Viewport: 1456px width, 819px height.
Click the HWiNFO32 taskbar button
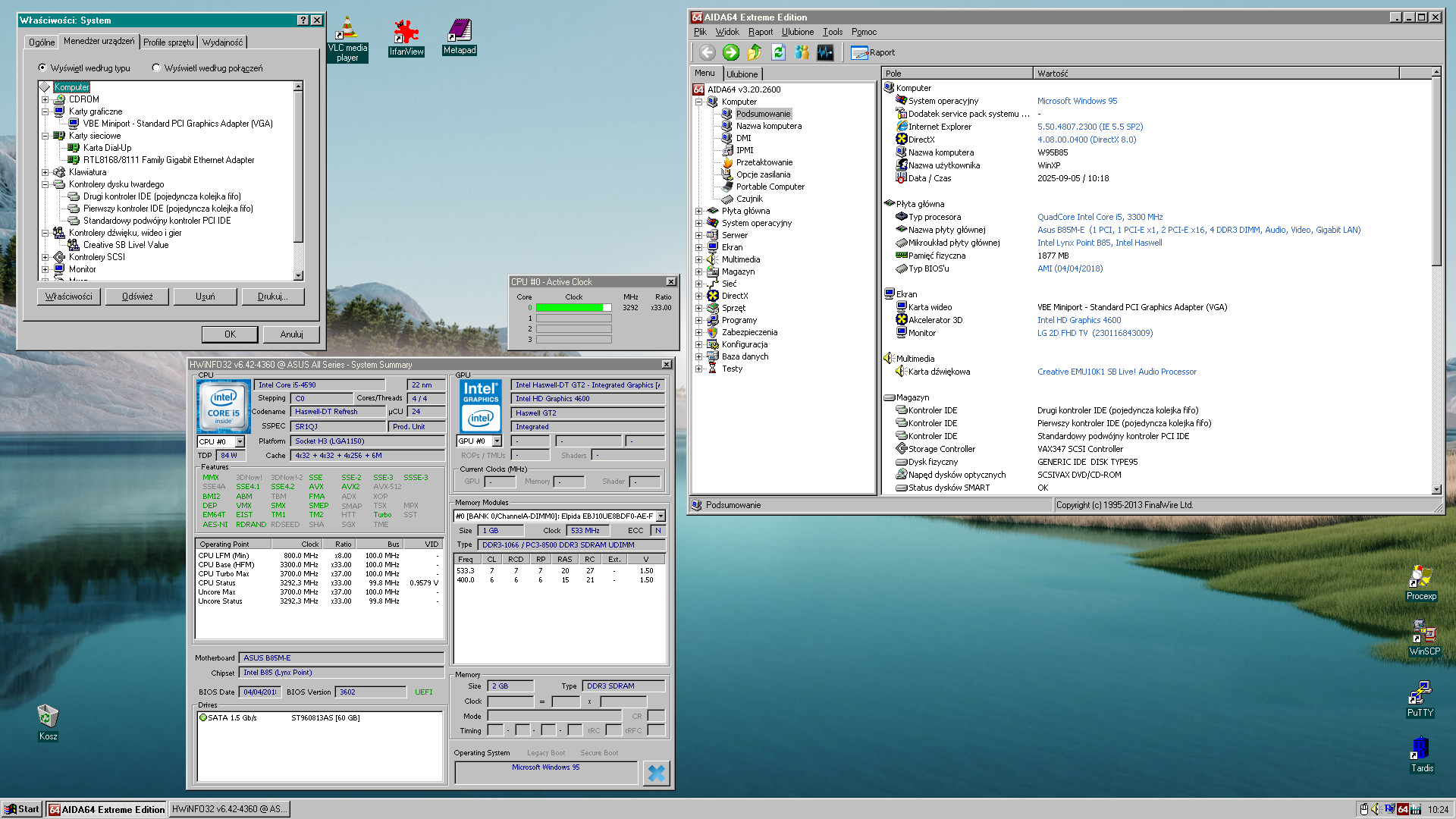coord(229,809)
